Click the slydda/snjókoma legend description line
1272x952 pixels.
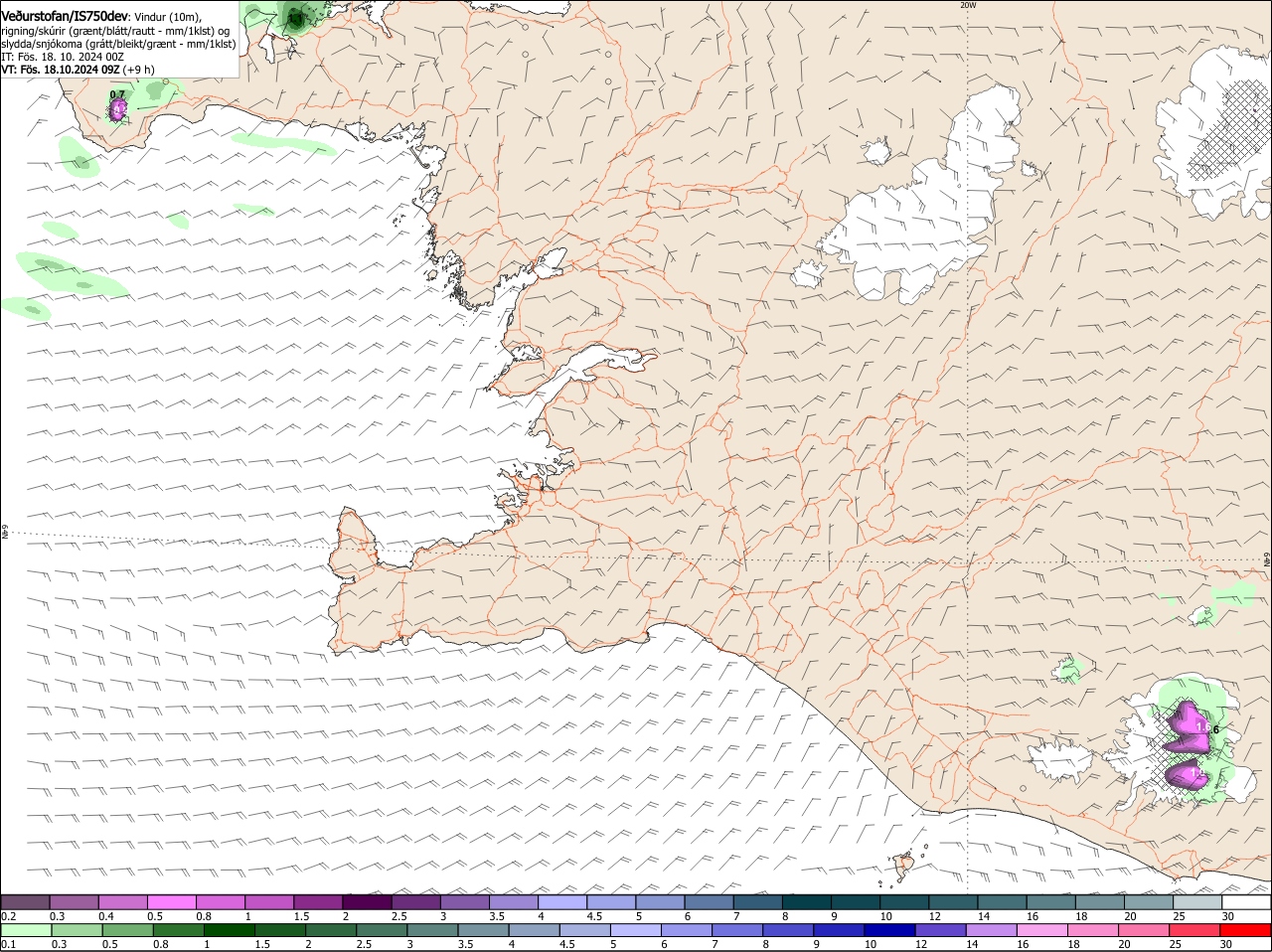118,44
